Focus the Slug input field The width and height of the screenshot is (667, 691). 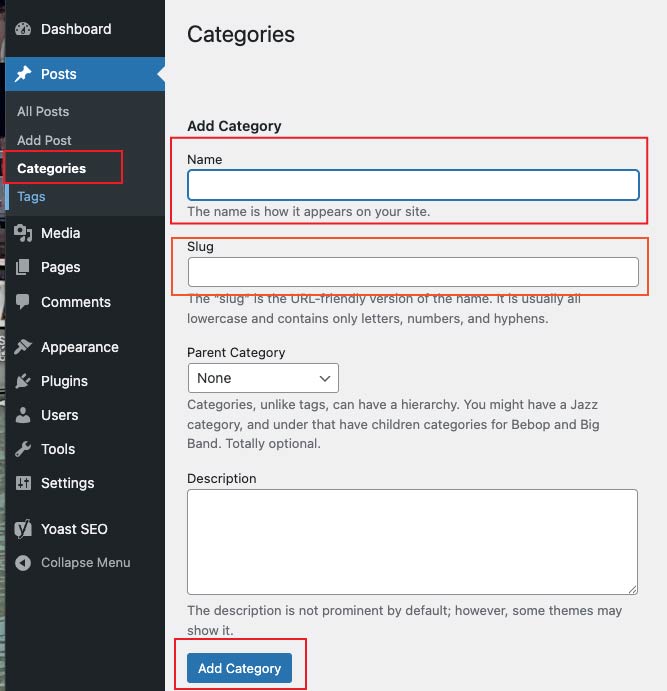(413, 272)
